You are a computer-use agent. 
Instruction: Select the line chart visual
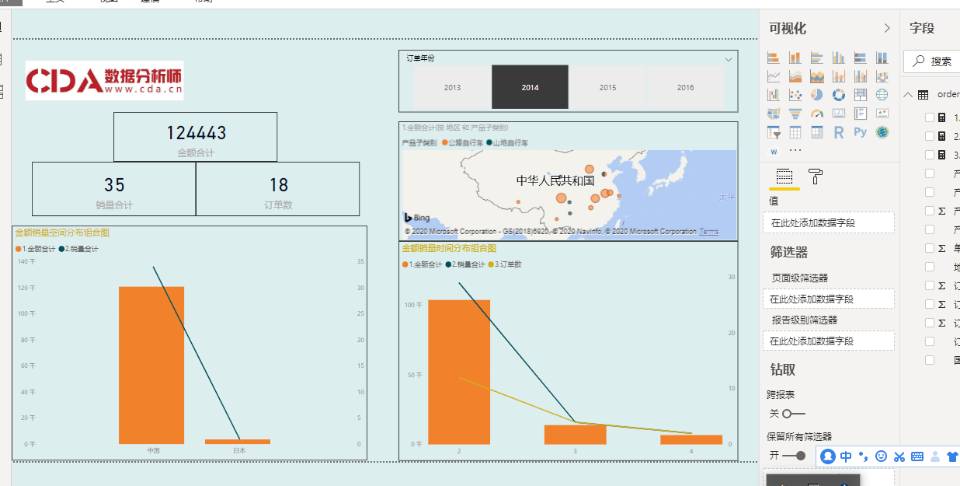pos(773,77)
